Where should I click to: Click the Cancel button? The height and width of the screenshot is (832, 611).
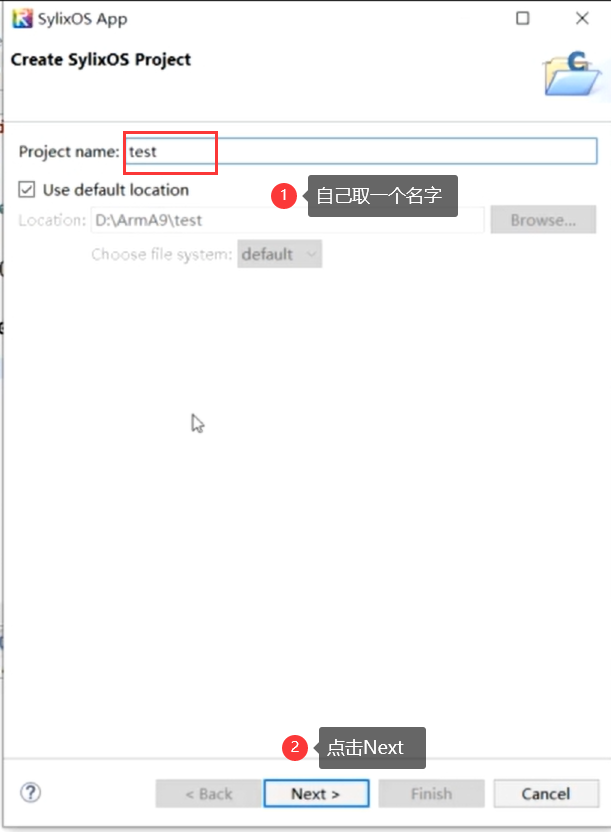click(546, 793)
